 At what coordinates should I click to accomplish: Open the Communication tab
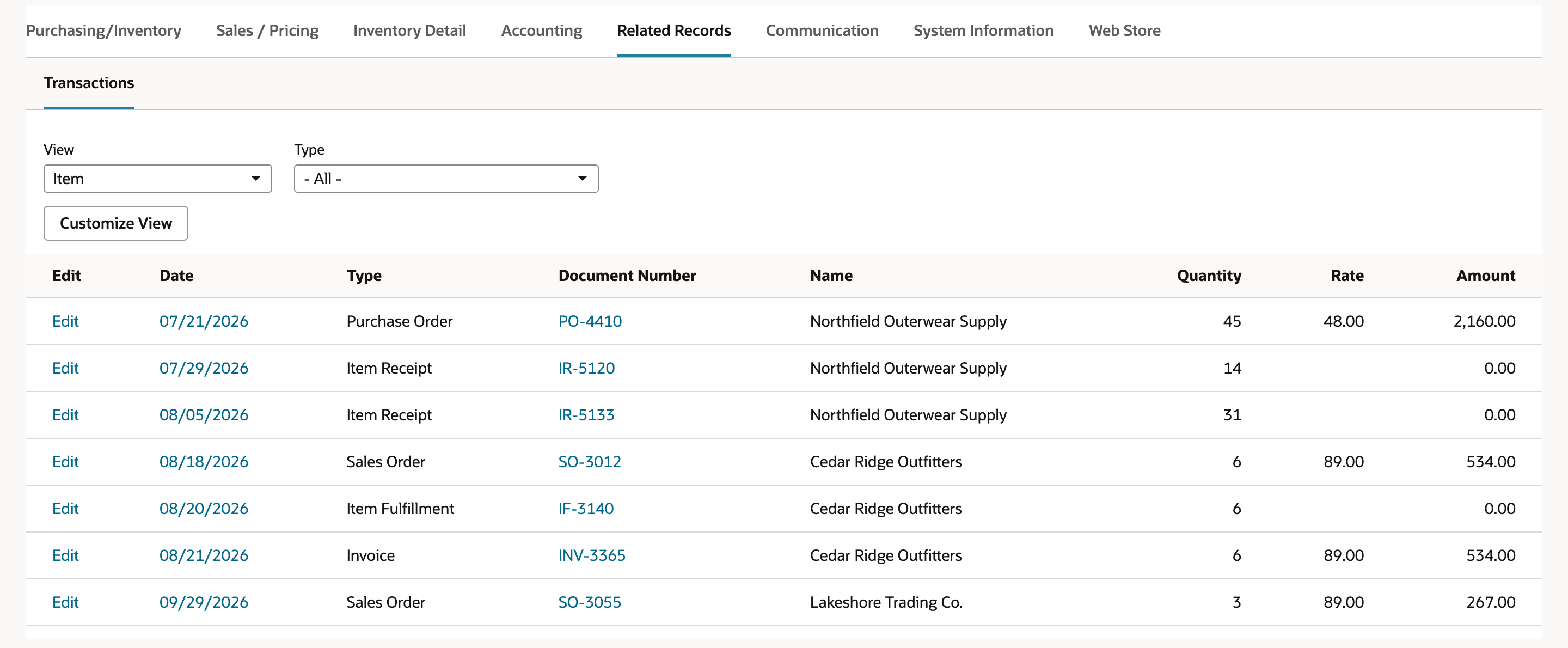click(x=822, y=30)
